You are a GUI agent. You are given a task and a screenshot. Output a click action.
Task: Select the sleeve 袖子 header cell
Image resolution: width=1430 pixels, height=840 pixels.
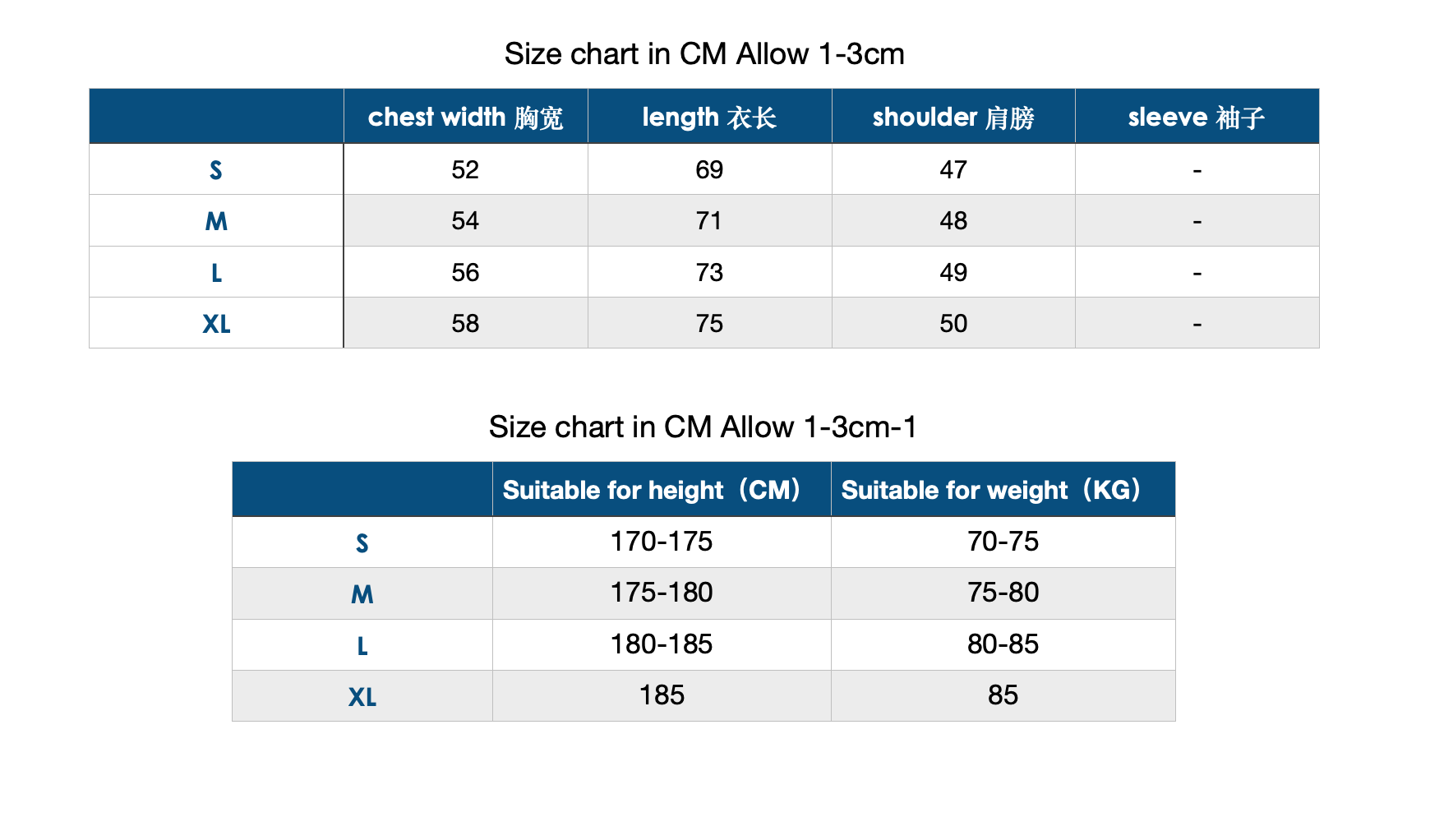click(x=1197, y=117)
